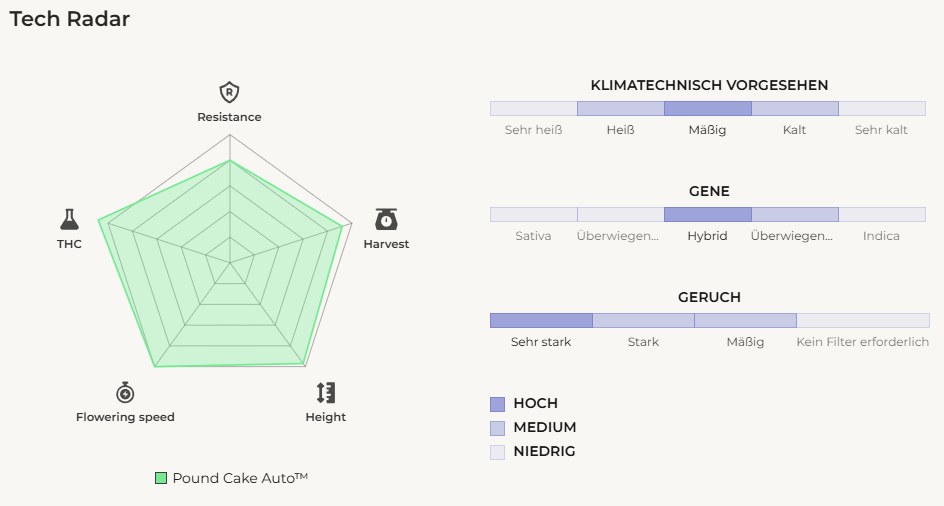Click the Sehr stark odor segment
The image size is (944, 506).
[x=541, y=320]
